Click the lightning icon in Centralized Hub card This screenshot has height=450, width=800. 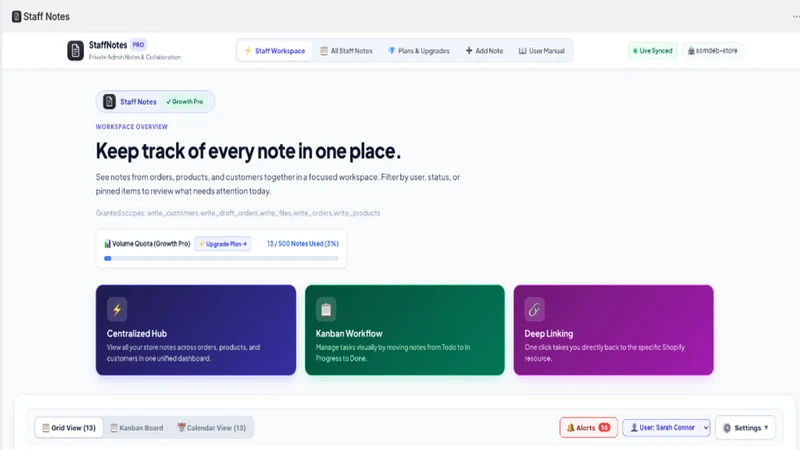[x=117, y=309]
